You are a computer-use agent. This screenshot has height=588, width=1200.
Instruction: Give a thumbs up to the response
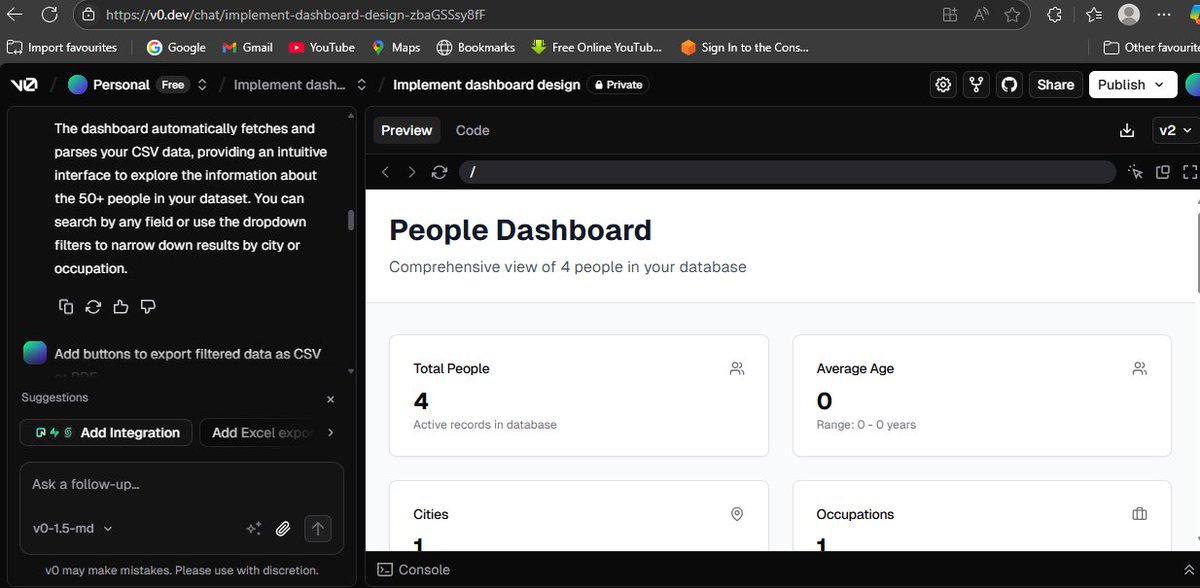coord(120,306)
